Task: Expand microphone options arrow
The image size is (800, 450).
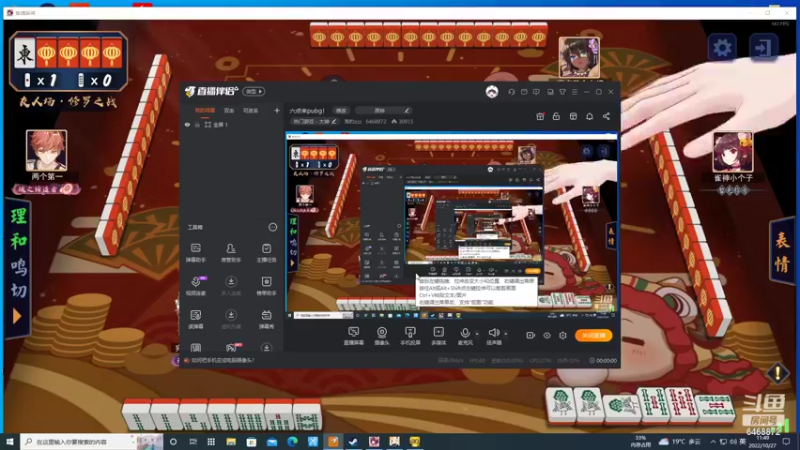Action: tap(477, 334)
